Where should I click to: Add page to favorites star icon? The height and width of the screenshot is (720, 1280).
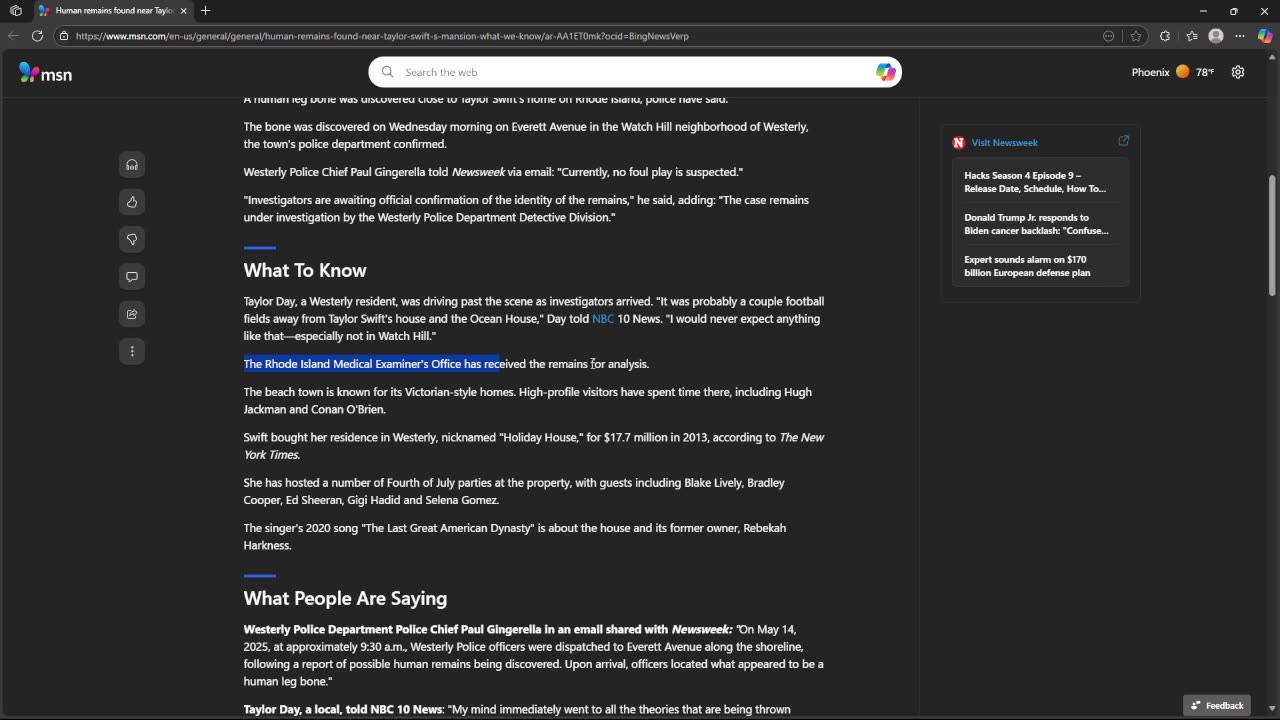[x=1136, y=36]
